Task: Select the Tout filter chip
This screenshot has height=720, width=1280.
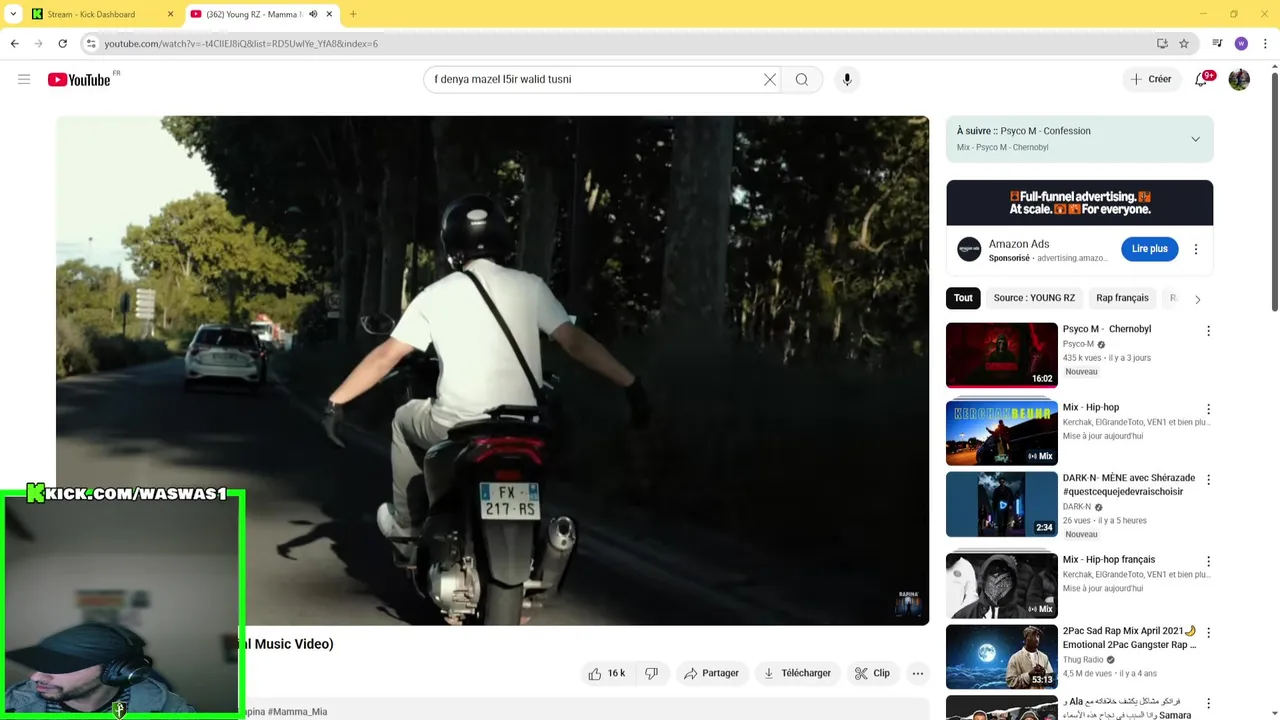Action: tap(963, 298)
